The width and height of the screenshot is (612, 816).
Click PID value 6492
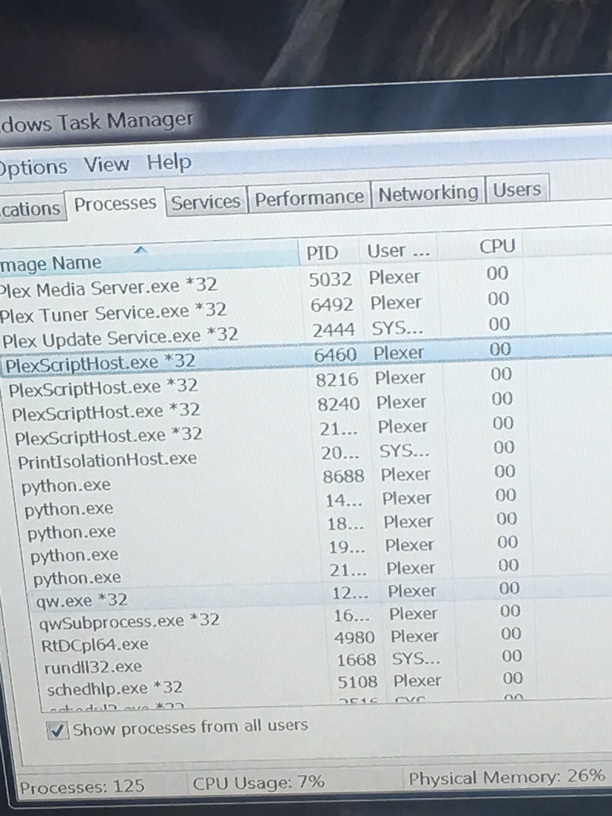click(x=332, y=304)
